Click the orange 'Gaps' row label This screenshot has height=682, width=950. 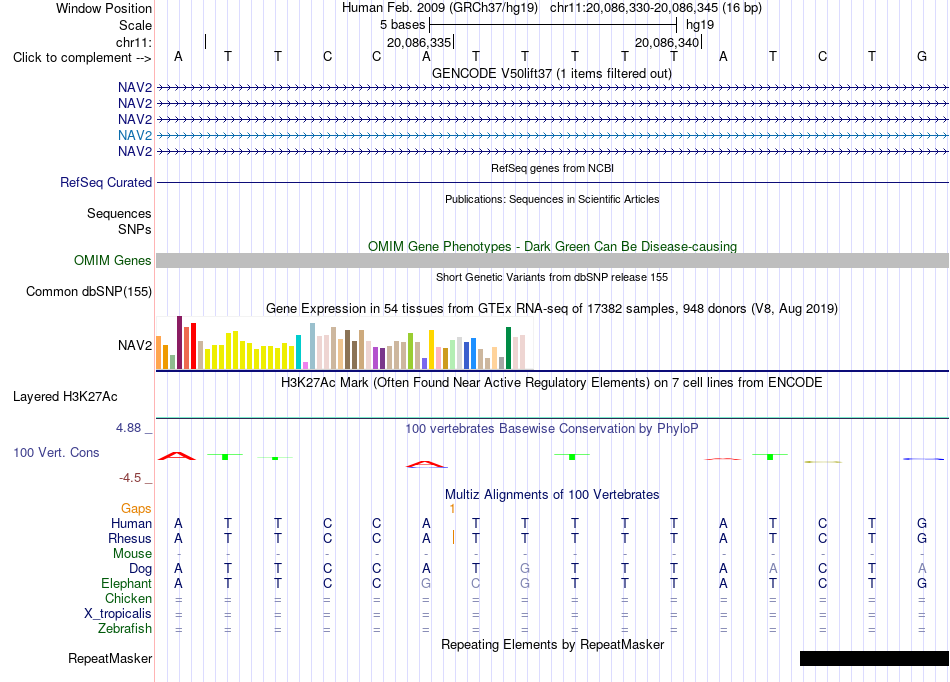click(x=136, y=508)
